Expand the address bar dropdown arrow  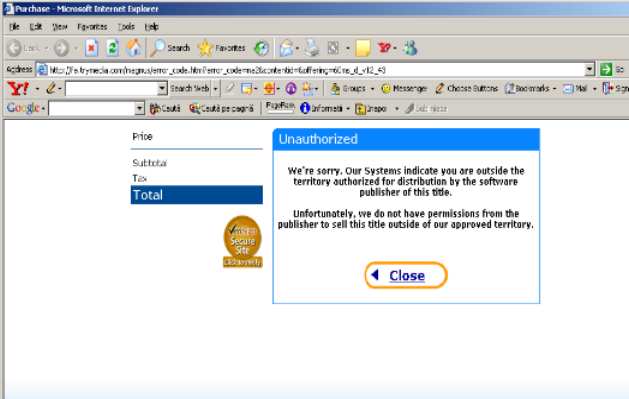point(589,69)
